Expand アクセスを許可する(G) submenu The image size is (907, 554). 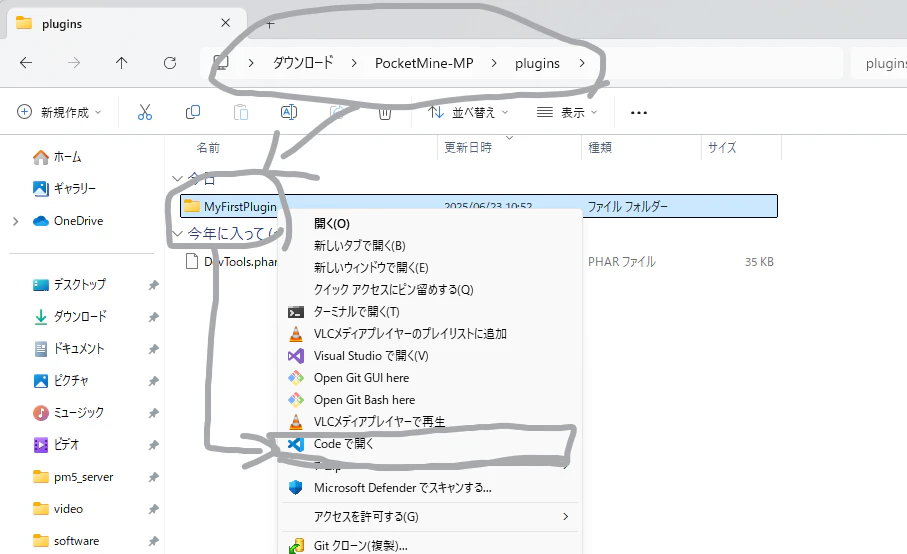tap(430, 516)
